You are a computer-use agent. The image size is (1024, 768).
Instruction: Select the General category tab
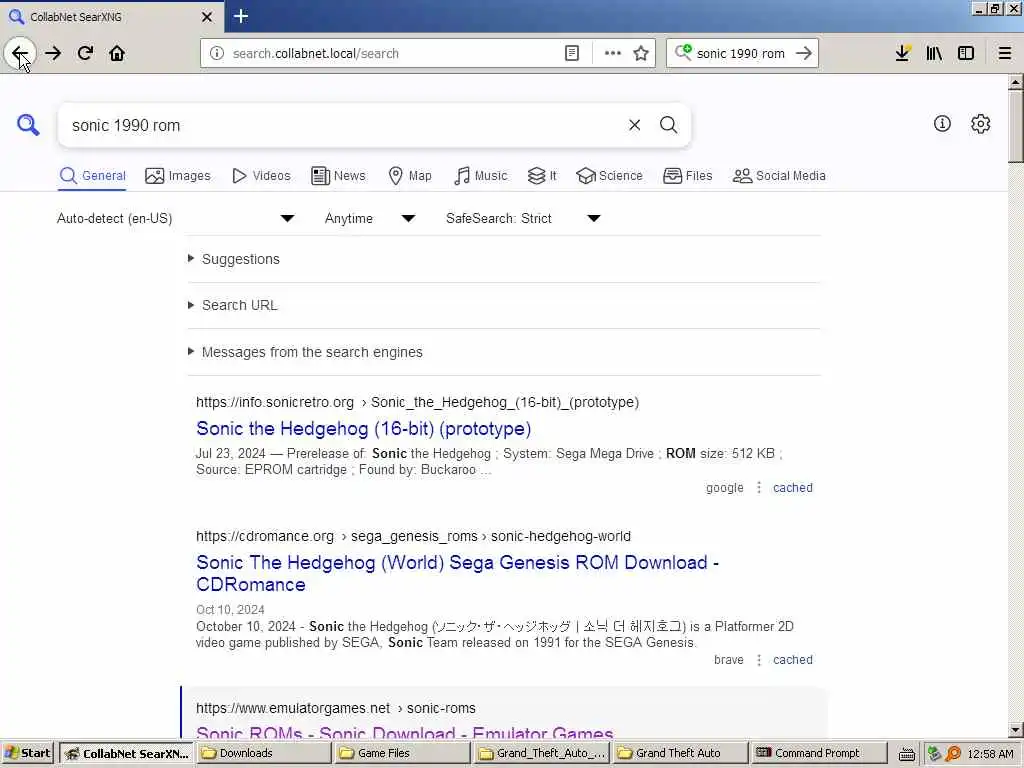[x=92, y=176]
